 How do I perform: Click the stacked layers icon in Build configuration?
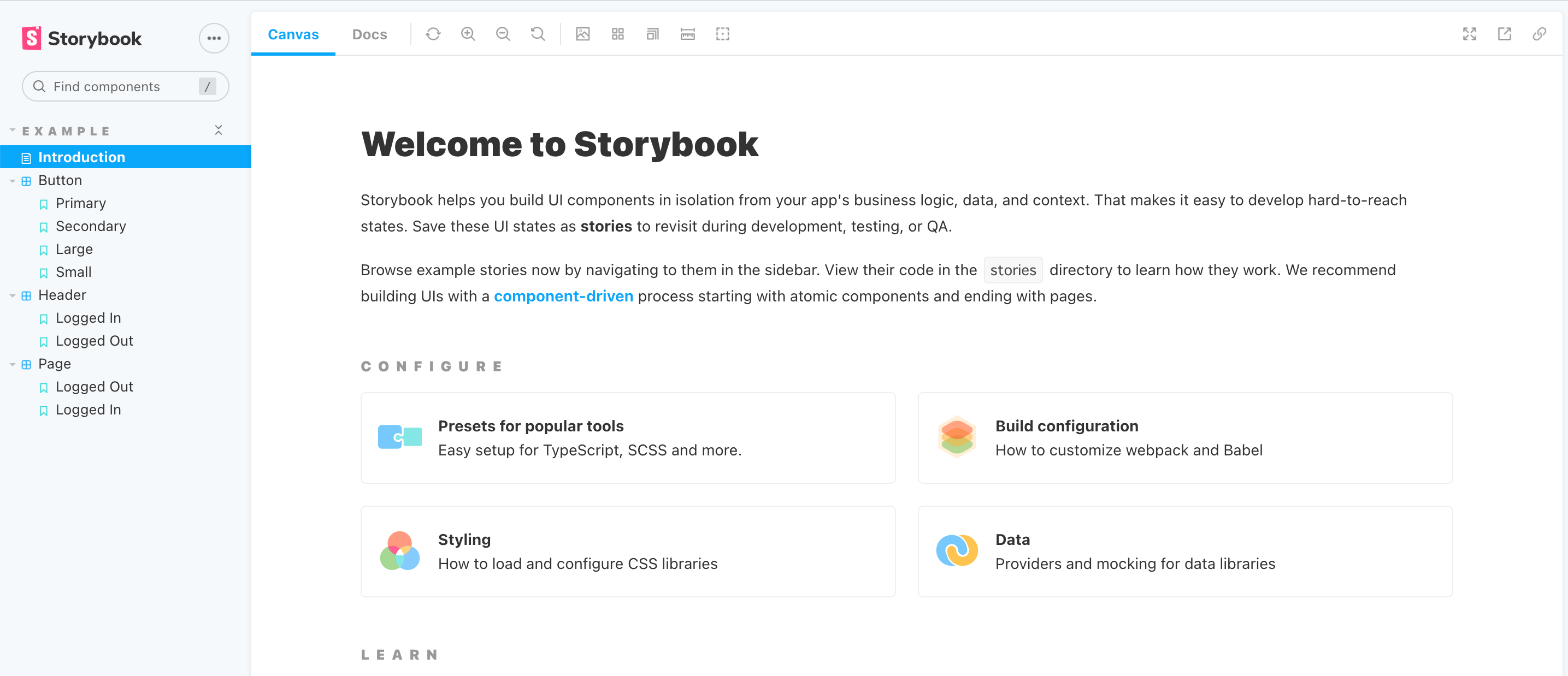tap(957, 437)
